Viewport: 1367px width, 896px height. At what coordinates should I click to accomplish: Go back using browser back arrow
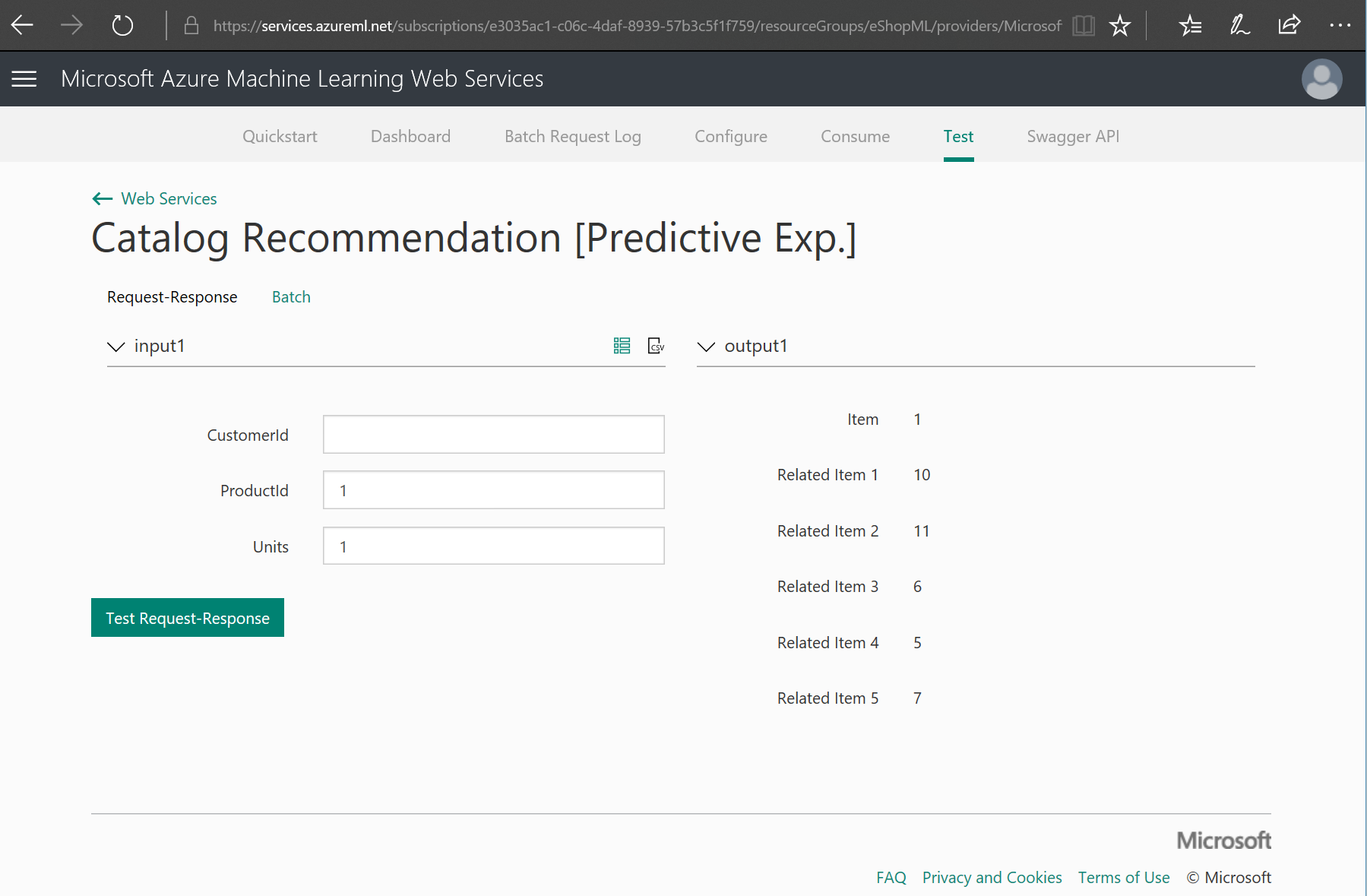pyautogui.click(x=23, y=25)
